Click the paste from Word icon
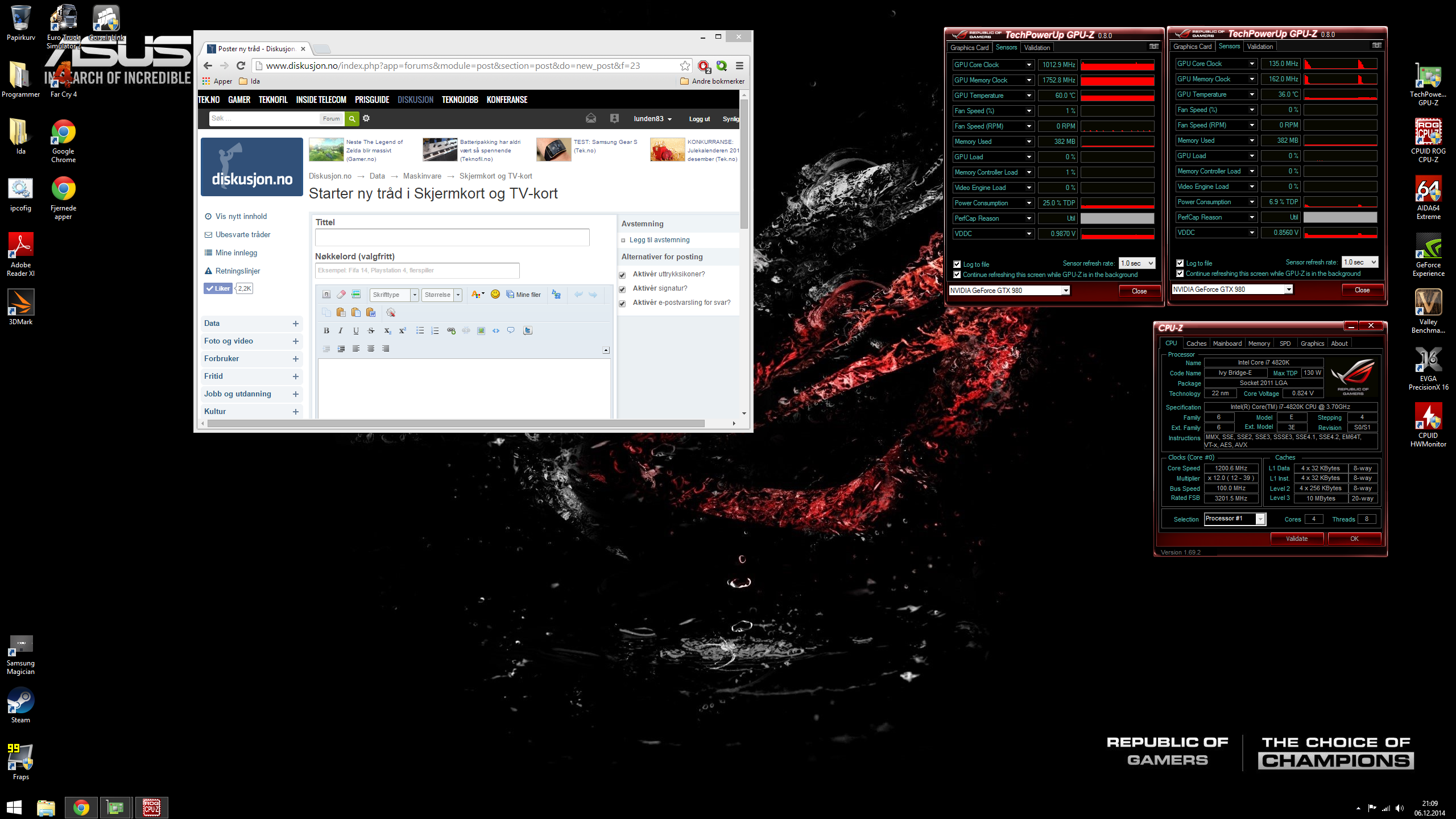The width and height of the screenshot is (1456, 819). [x=371, y=312]
